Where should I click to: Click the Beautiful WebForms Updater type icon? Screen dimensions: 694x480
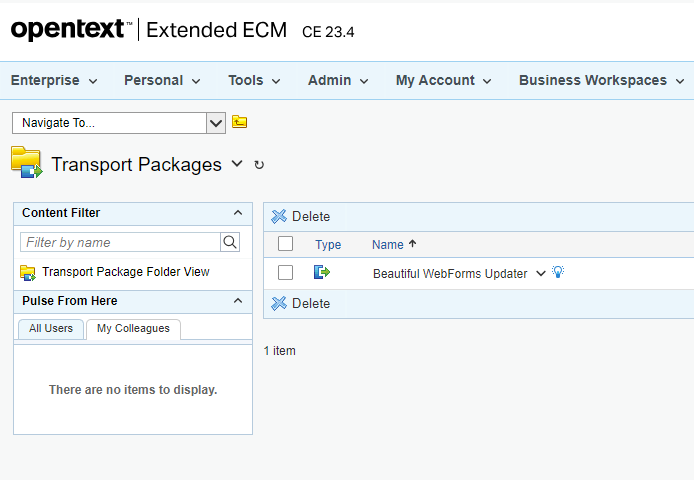(322, 272)
